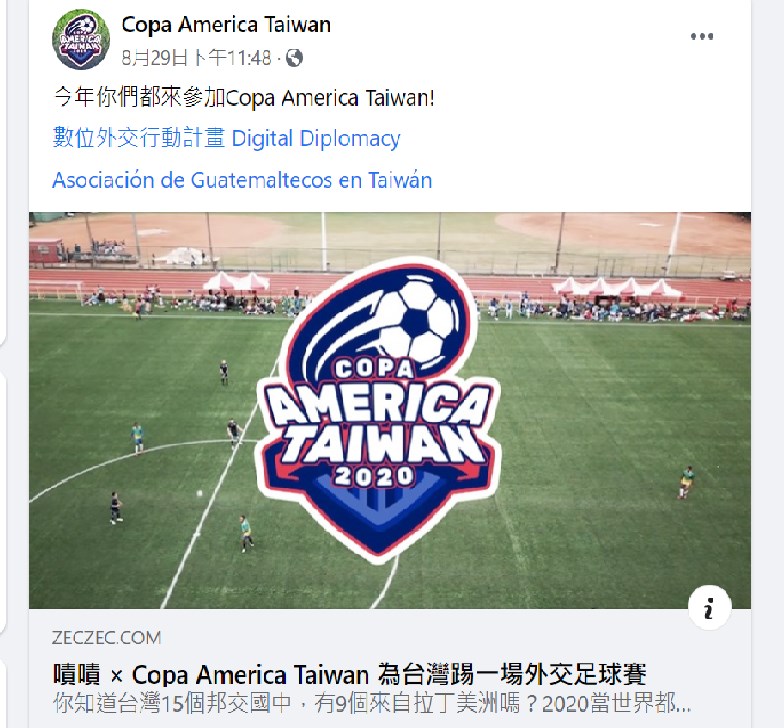Click the ZECZEC.COM source label
This screenshot has height=728, width=784.
click(106, 638)
